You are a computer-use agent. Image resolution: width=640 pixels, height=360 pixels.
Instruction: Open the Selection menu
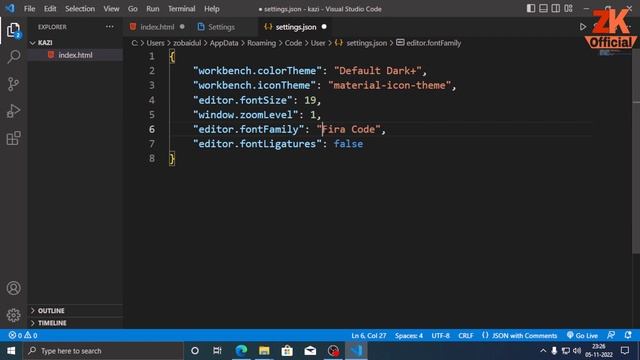tap(80, 9)
